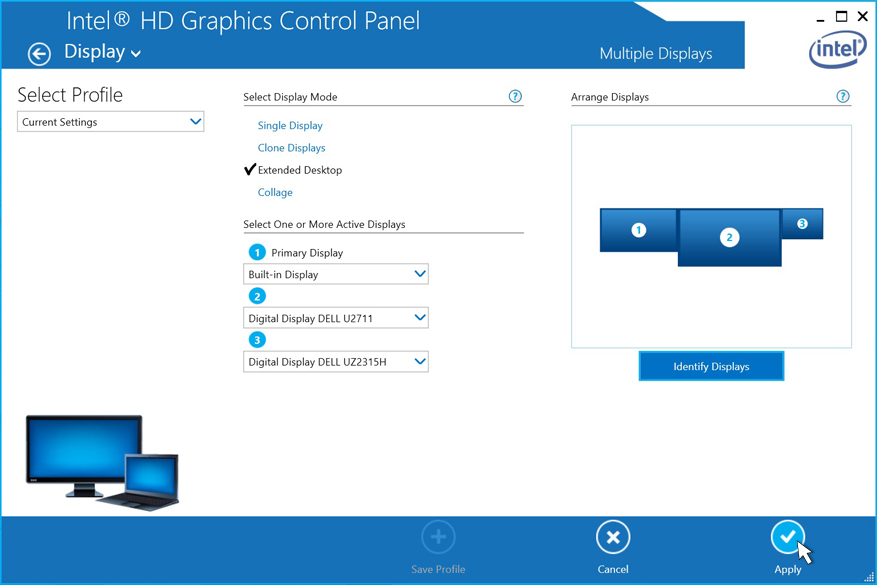Screen dimensions: 877x585
Task: Choose Clone Displays mode
Action: [x=291, y=148]
